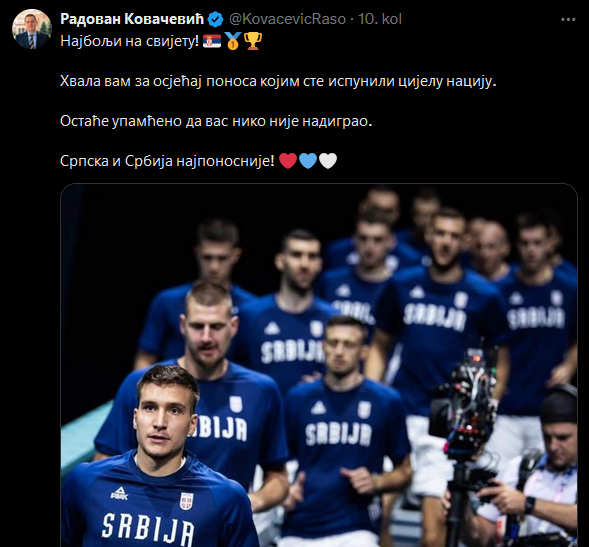Screen dimensions: 589x547
Task: Click the blue verified badge
Action: (x=216, y=20)
